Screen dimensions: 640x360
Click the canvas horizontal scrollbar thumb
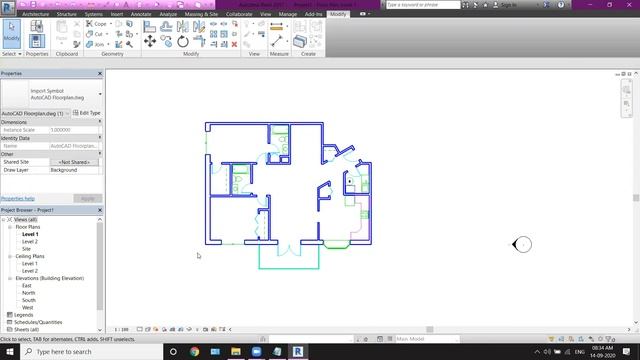(429, 329)
